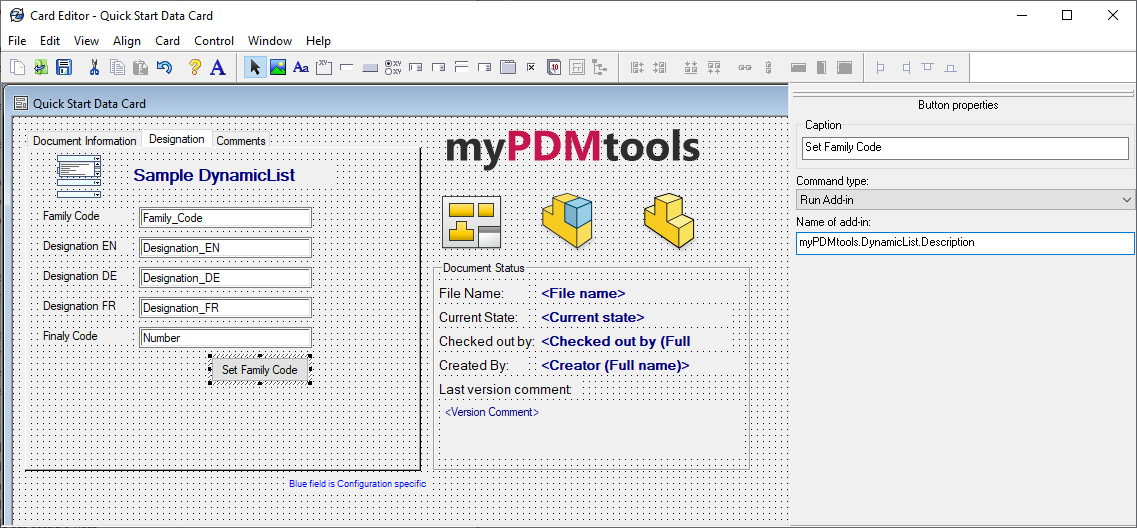Screen dimensions: 1137x528
Task: Click the Set Family Code button
Action: point(259,370)
